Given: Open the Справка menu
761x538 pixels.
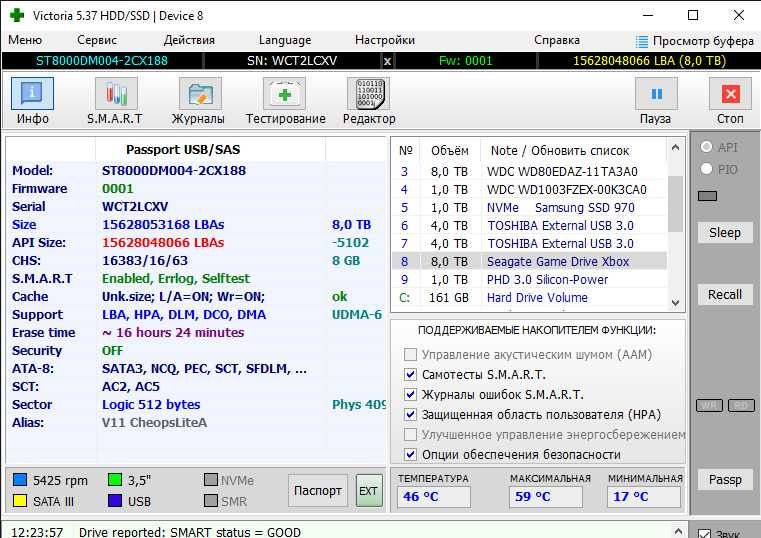Looking at the screenshot, I should coord(557,40).
